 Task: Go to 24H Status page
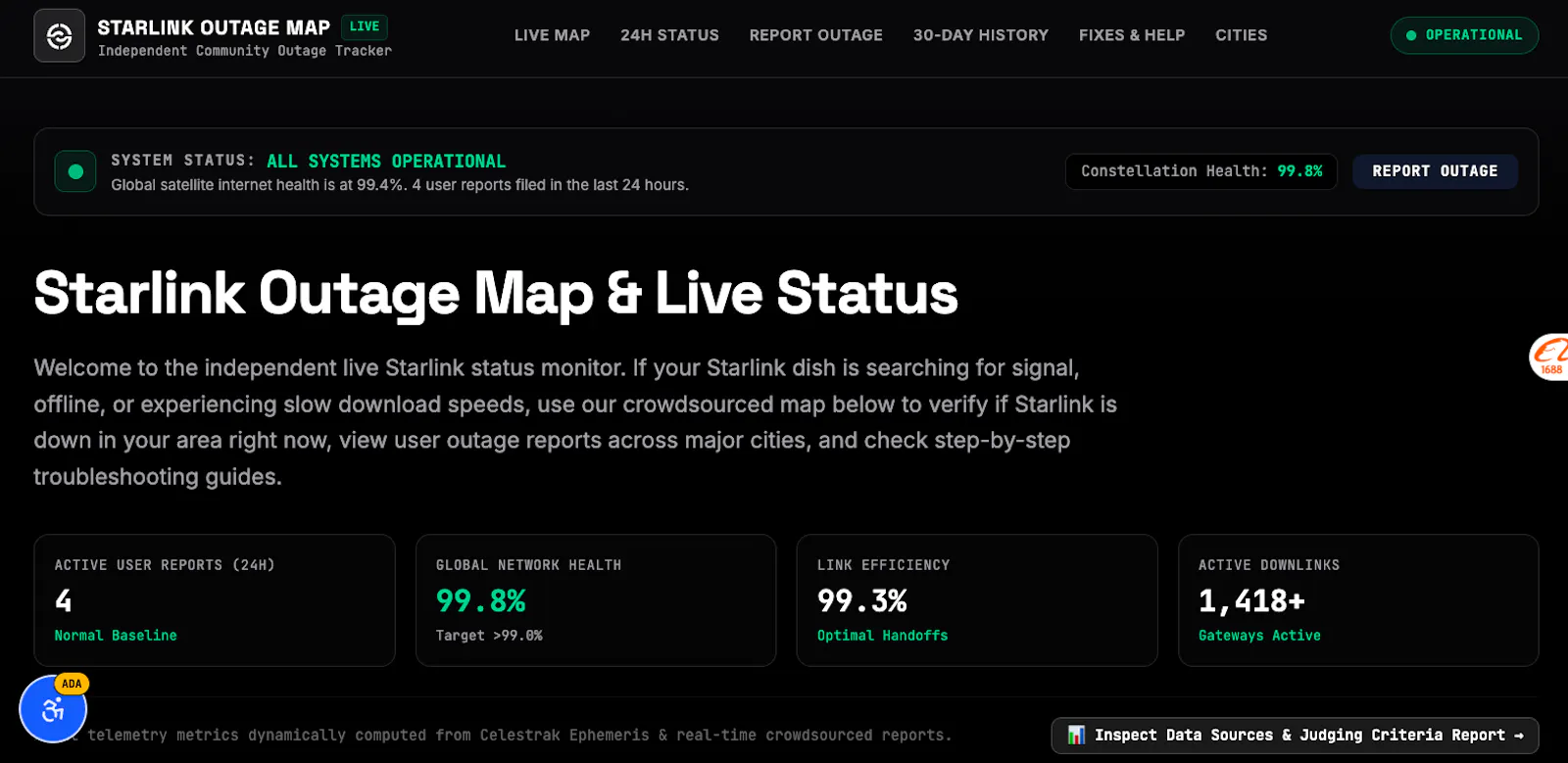669,35
